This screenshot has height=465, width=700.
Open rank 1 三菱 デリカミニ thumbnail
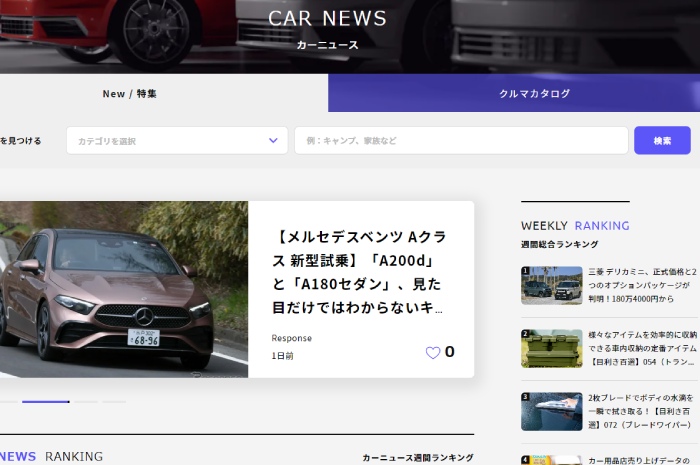(x=552, y=285)
